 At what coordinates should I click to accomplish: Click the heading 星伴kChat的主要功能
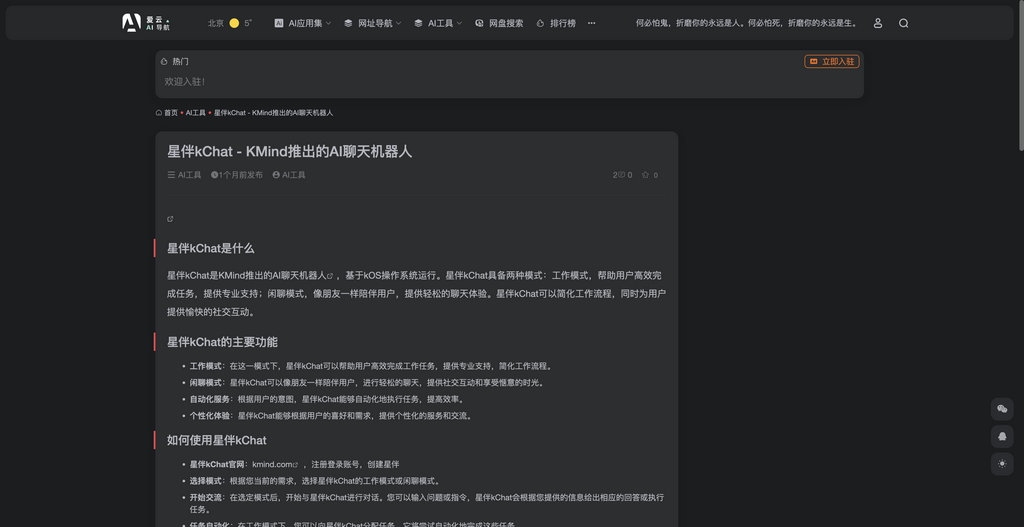[222, 342]
